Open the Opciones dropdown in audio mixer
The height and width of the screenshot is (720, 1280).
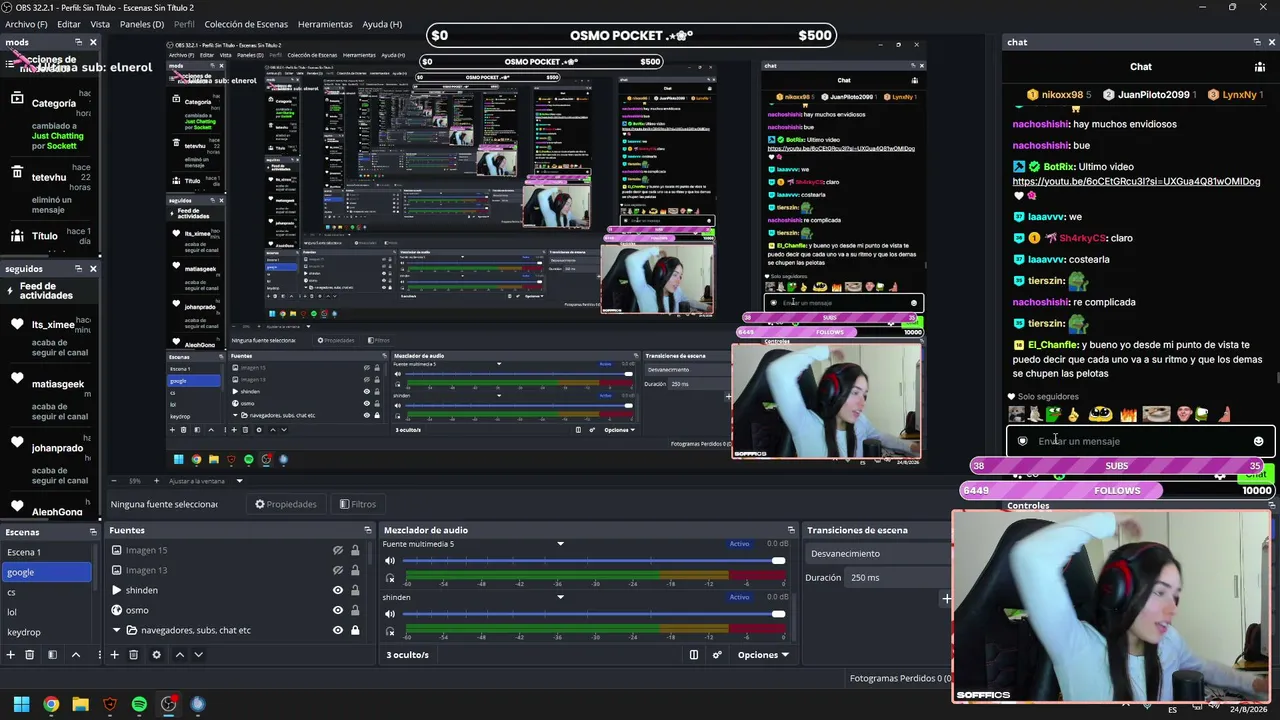[x=763, y=655]
